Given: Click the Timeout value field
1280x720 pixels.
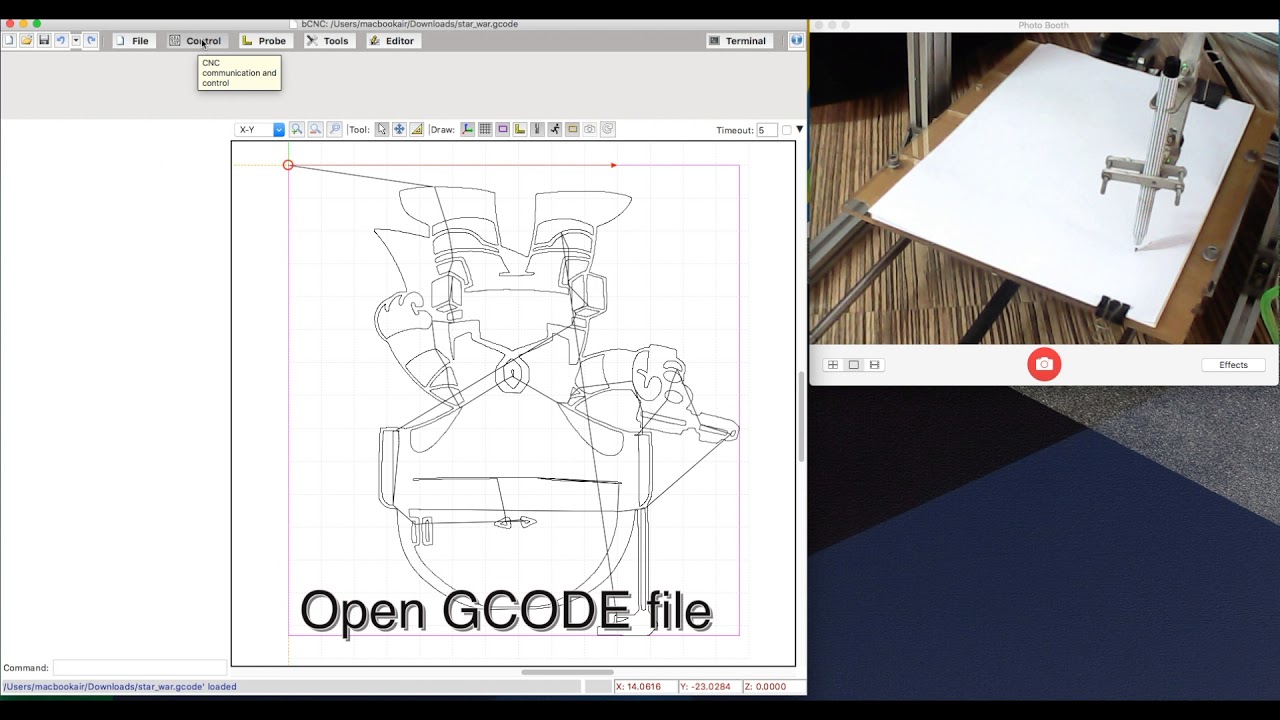Looking at the screenshot, I should [767, 130].
